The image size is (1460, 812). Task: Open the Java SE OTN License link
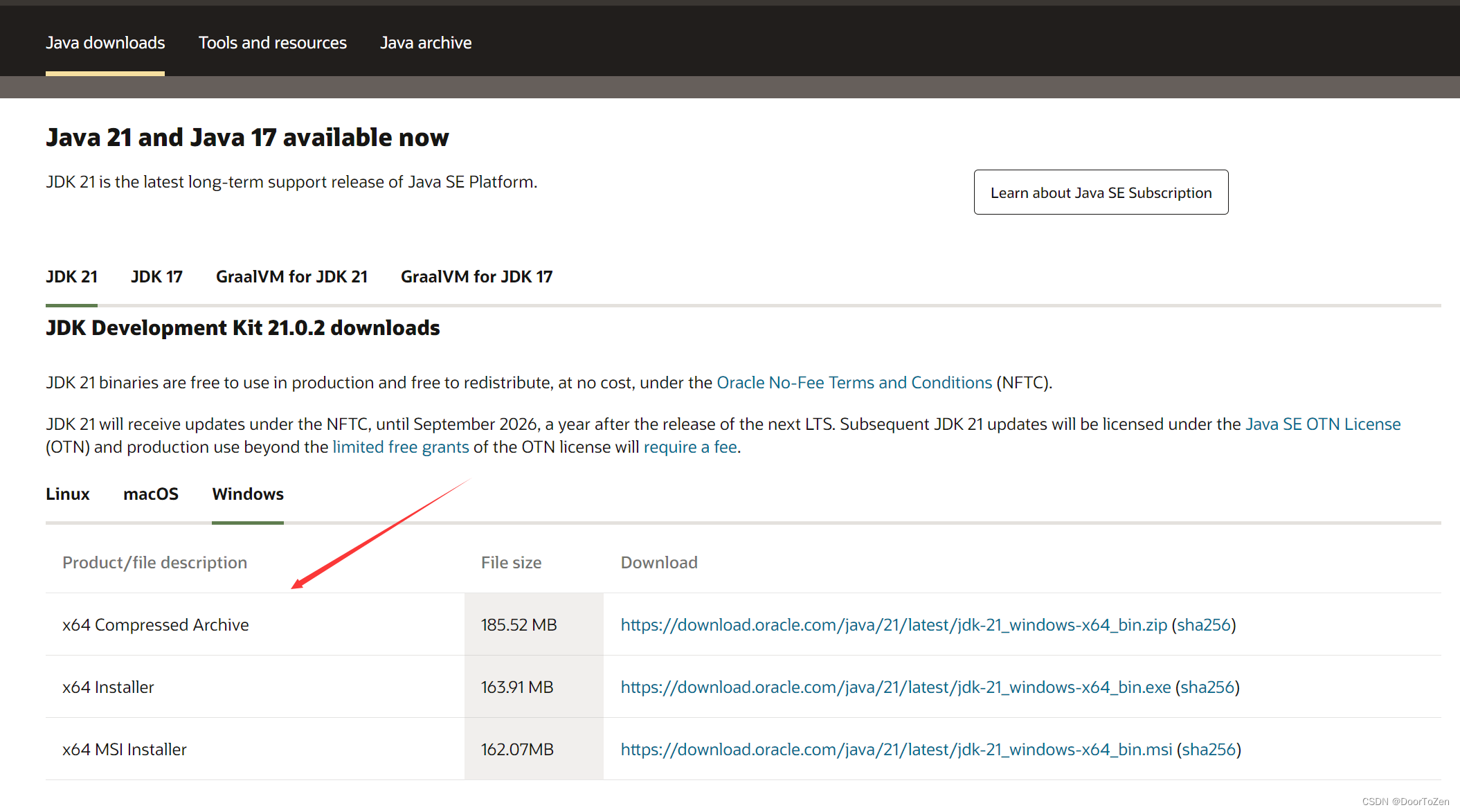[1322, 424]
